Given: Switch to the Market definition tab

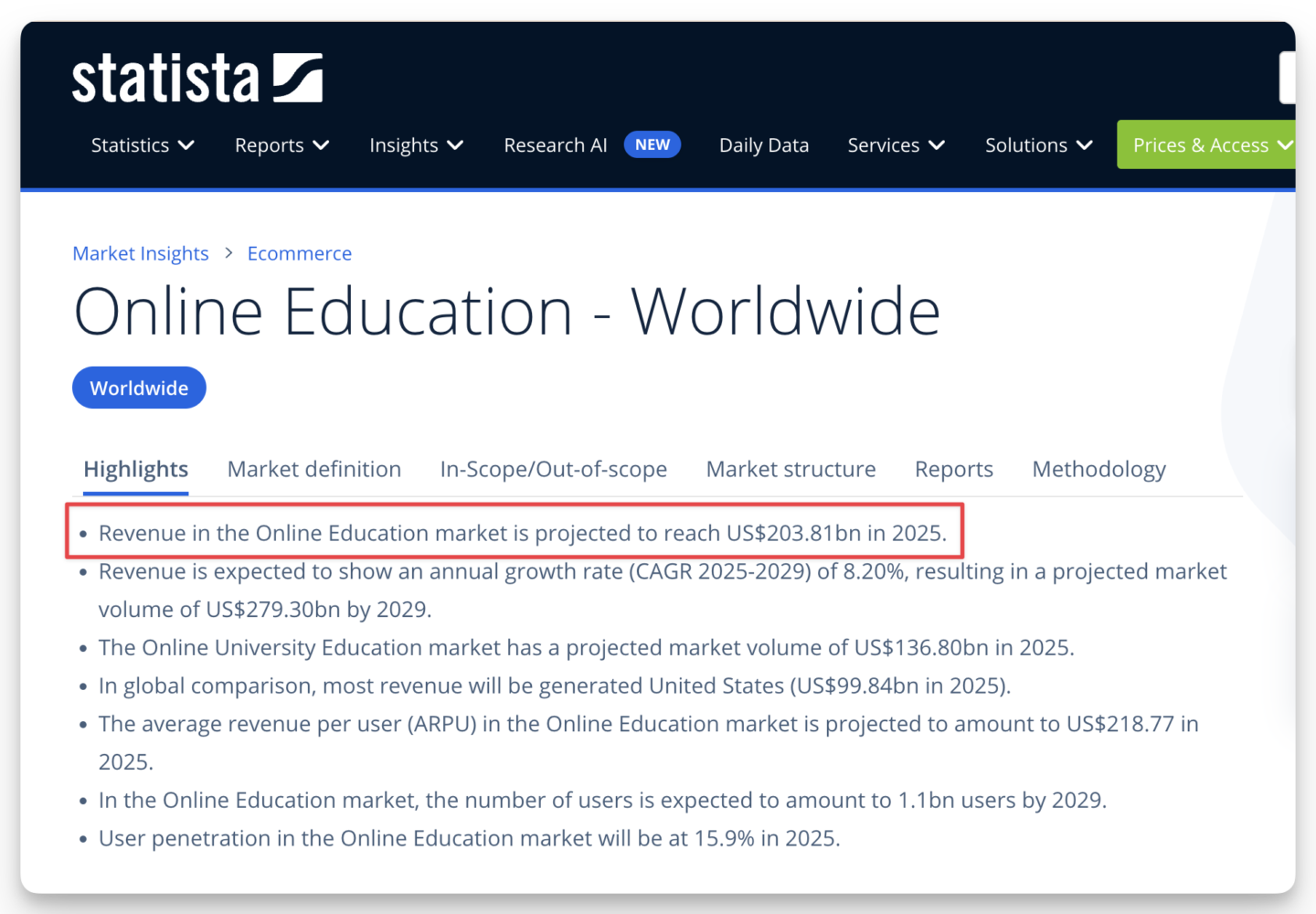Looking at the screenshot, I should (314, 469).
